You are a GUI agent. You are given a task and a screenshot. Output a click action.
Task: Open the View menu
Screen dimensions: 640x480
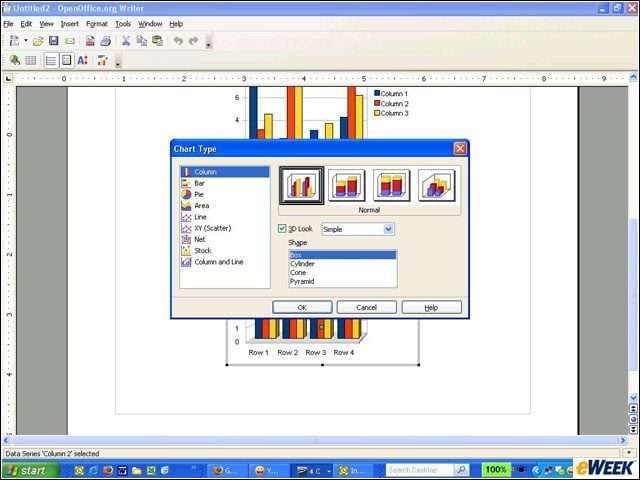pyautogui.click(x=46, y=24)
